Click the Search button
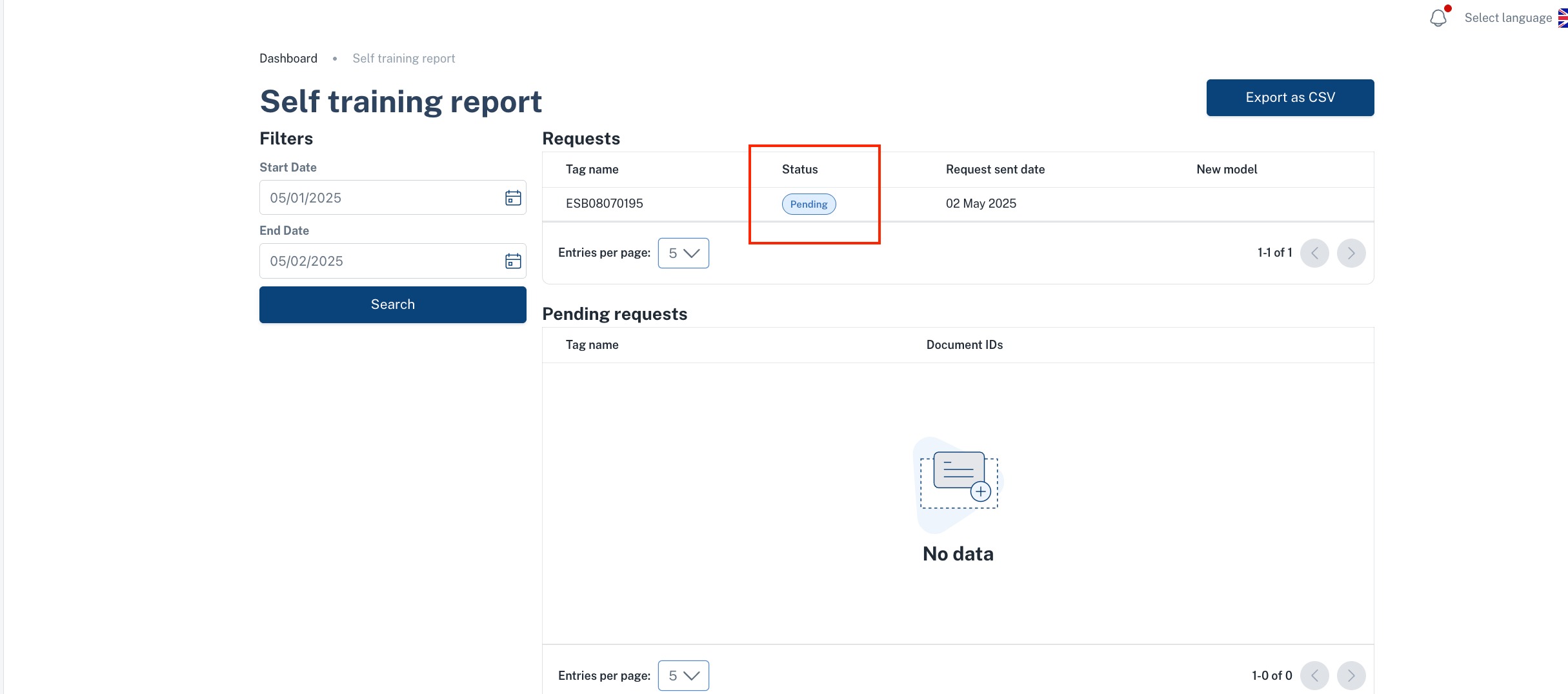This screenshot has height=694, width=1568. click(392, 304)
